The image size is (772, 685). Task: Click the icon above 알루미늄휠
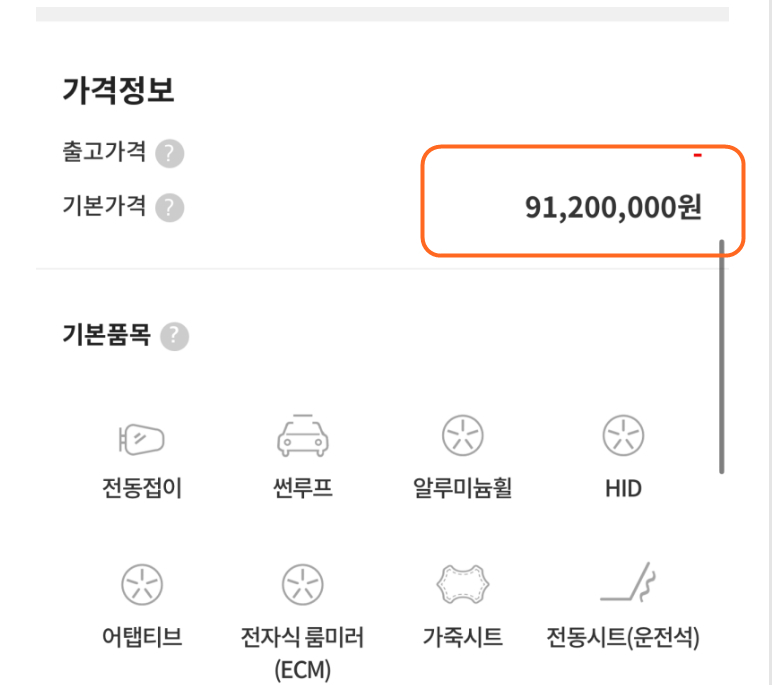pyautogui.click(x=462, y=436)
